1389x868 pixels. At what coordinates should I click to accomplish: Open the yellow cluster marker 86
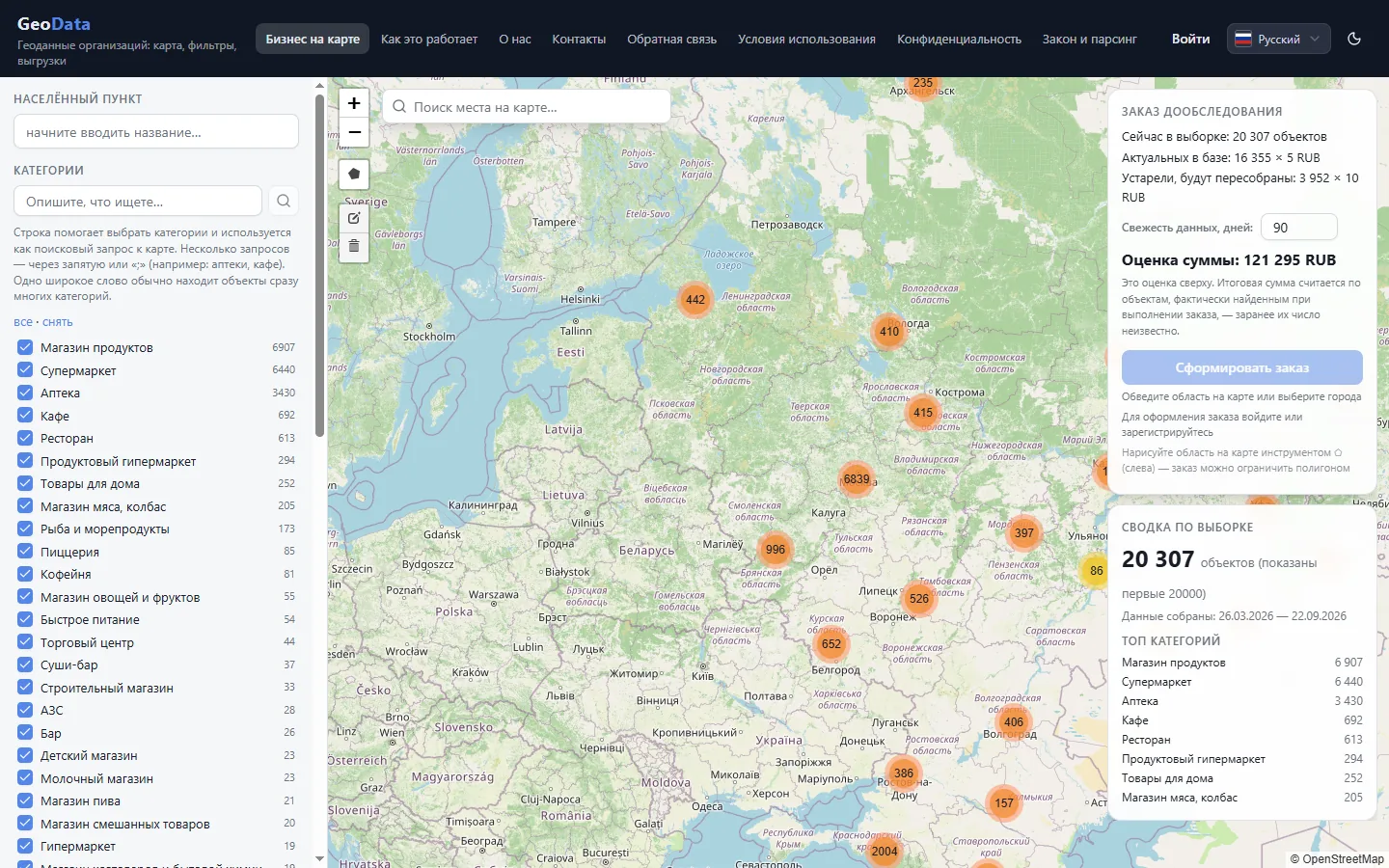[x=1096, y=571]
